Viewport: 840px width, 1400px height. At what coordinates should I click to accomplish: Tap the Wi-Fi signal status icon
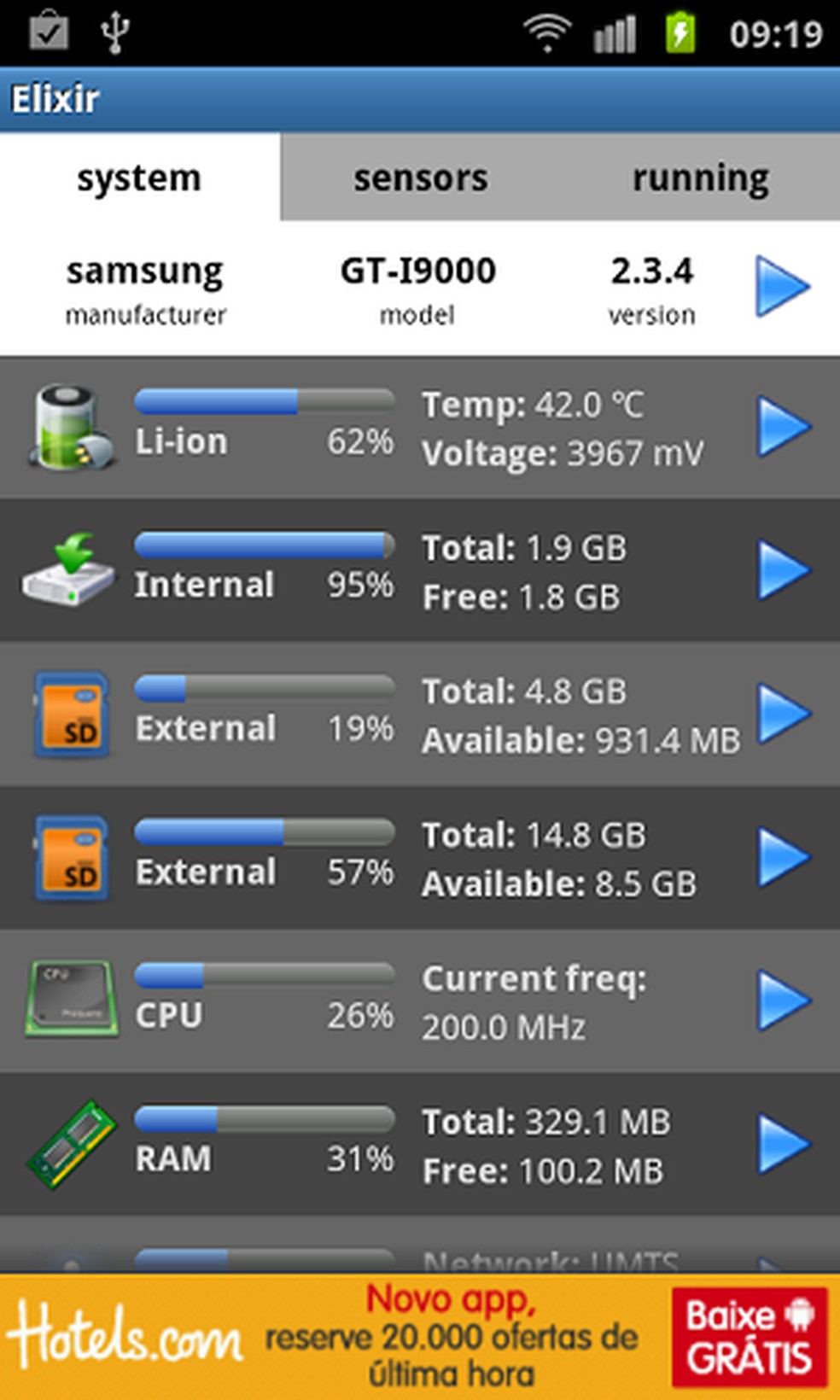coord(546,32)
